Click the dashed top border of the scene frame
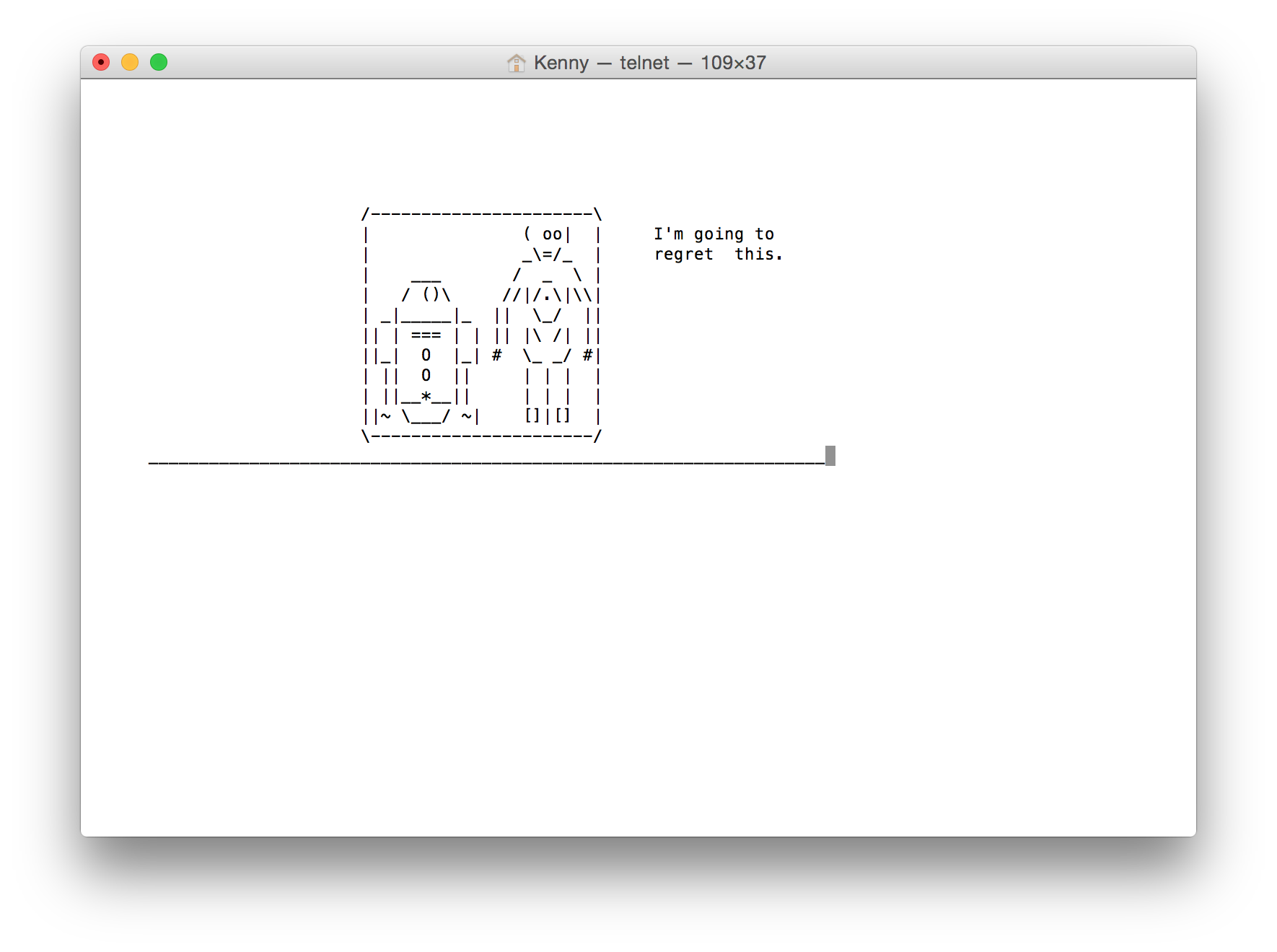Image resolution: width=1277 pixels, height=952 pixels. point(482,213)
